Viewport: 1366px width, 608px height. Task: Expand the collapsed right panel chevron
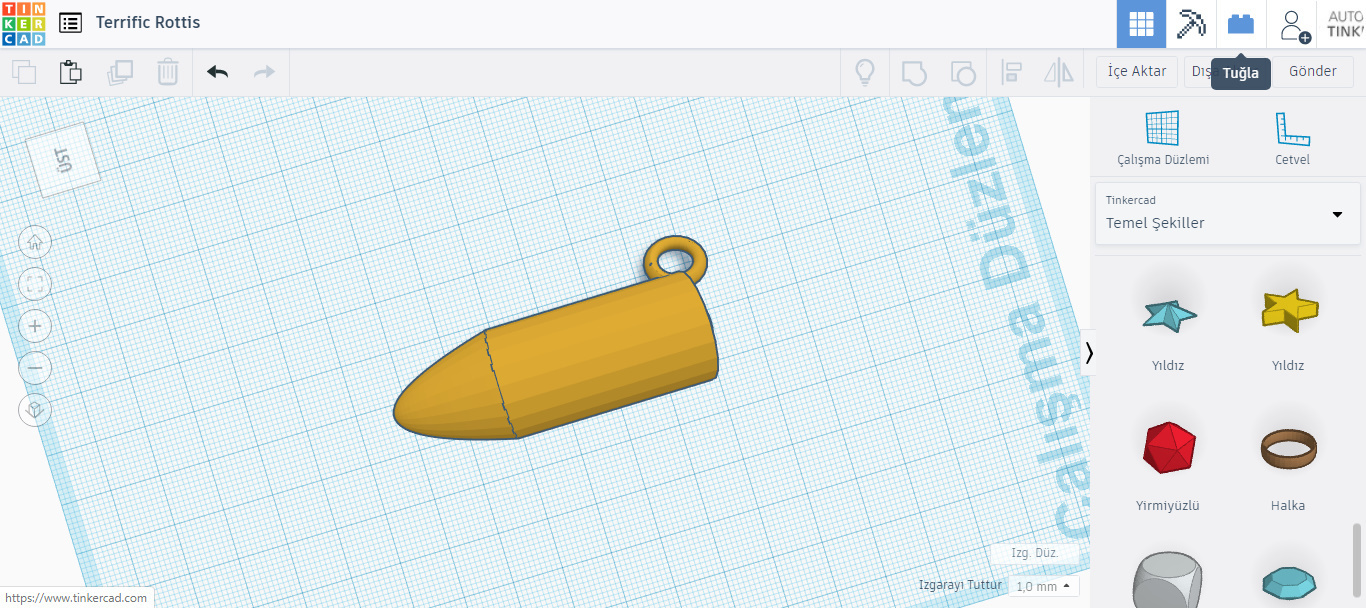(1089, 352)
